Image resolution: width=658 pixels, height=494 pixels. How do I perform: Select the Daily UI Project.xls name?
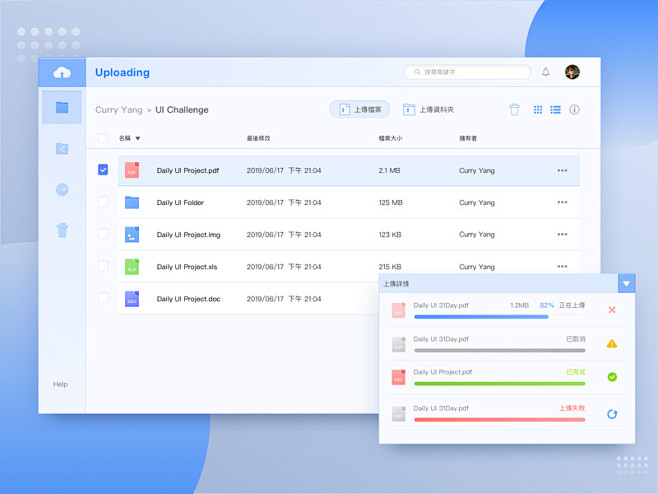[187, 267]
